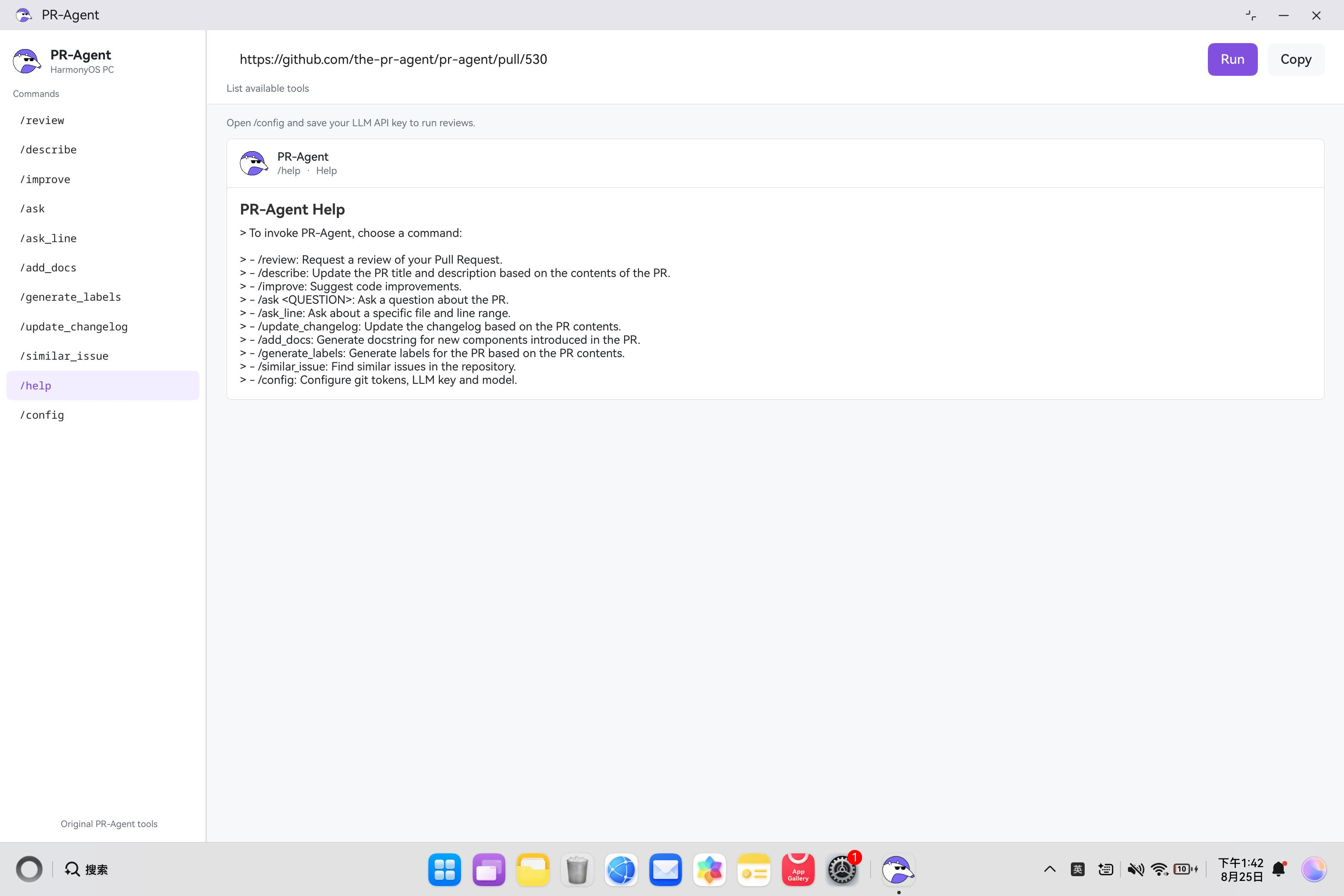Click the "/update_changelog: Update the changelog" help line
This screenshot has height=896, width=1344.
tap(430, 326)
